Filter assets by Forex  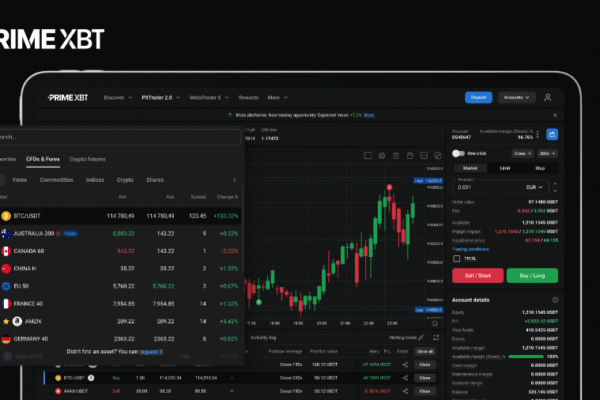point(20,180)
